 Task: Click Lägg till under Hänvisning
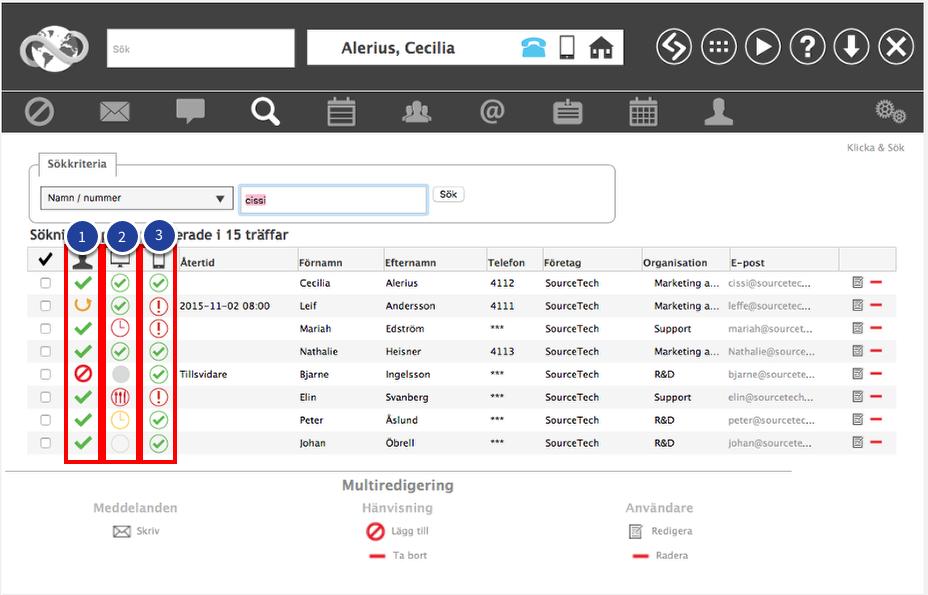tap(397, 531)
